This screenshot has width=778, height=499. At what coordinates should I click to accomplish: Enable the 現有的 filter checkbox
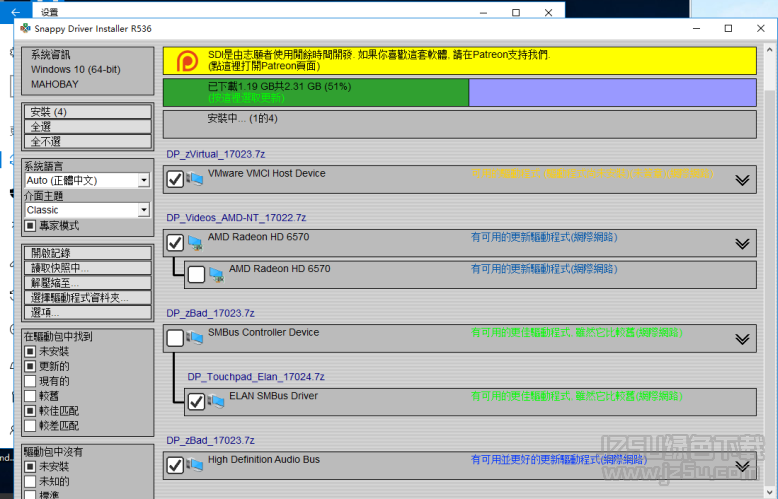tap(30, 381)
